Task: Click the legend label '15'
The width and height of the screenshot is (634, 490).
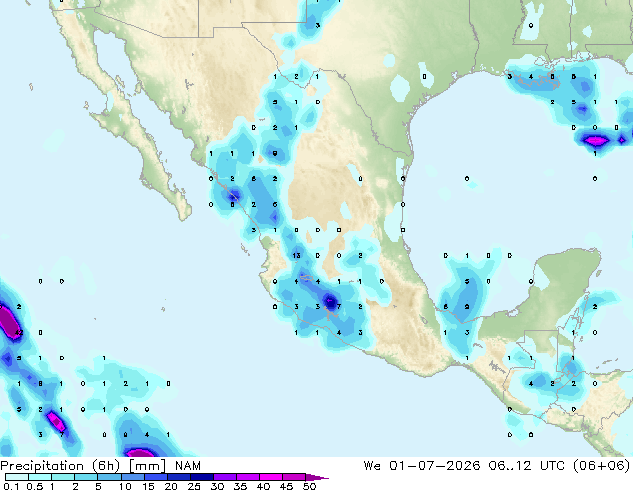Action: pos(148,486)
